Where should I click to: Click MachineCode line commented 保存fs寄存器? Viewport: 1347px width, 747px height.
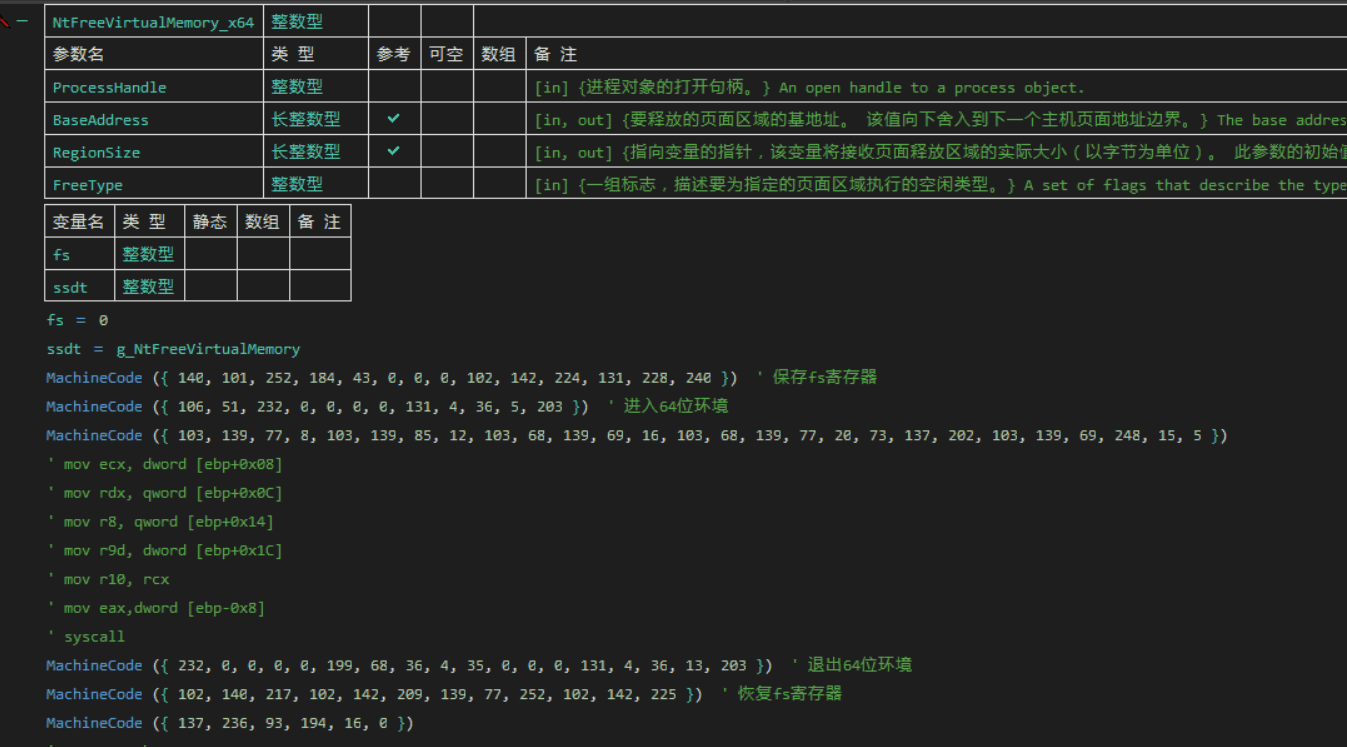click(x=461, y=377)
